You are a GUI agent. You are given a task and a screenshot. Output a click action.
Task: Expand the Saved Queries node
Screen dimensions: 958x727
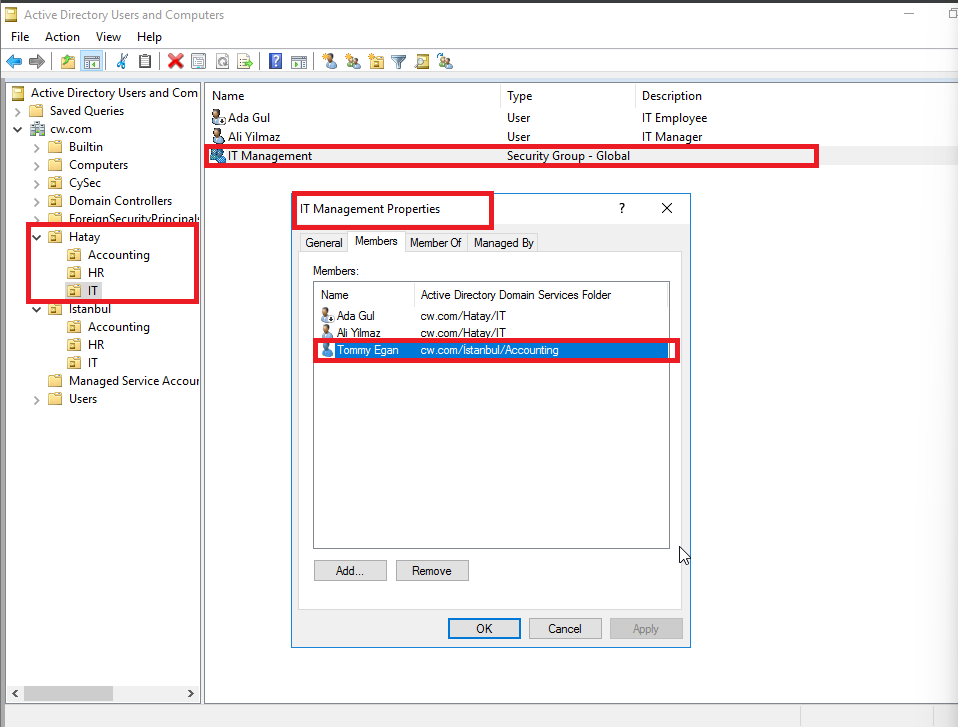pos(18,111)
